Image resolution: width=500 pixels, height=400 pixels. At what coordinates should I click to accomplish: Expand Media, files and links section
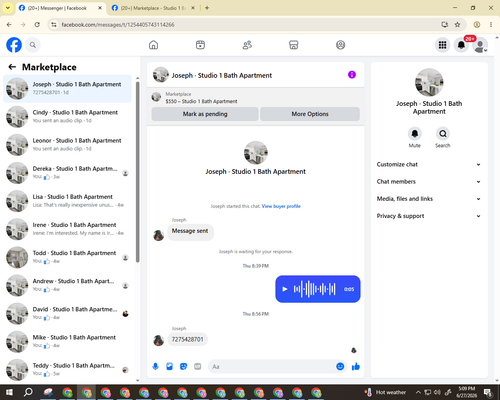pos(429,199)
